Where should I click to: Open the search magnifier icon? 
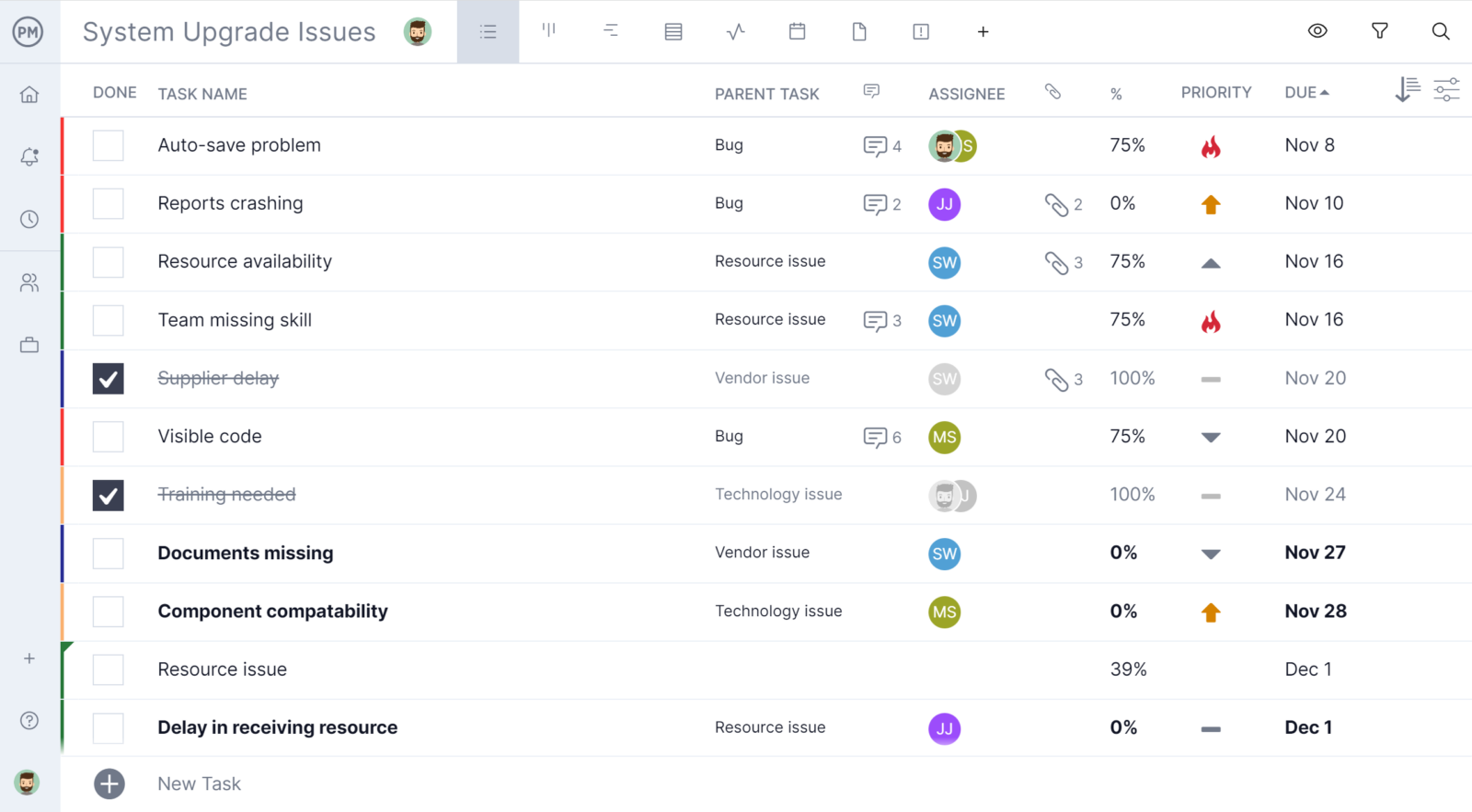pos(1441,31)
